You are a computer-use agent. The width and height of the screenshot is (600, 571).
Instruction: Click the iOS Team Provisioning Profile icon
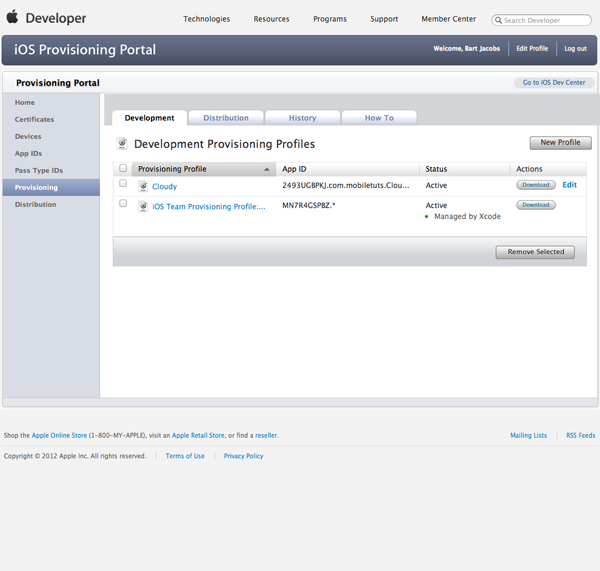pos(143,206)
